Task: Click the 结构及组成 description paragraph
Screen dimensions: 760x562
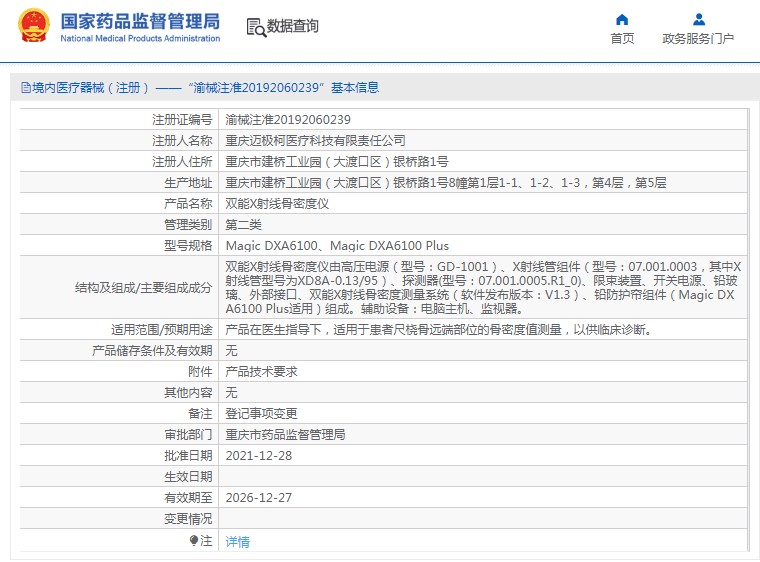Action: [x=483, y=288]
